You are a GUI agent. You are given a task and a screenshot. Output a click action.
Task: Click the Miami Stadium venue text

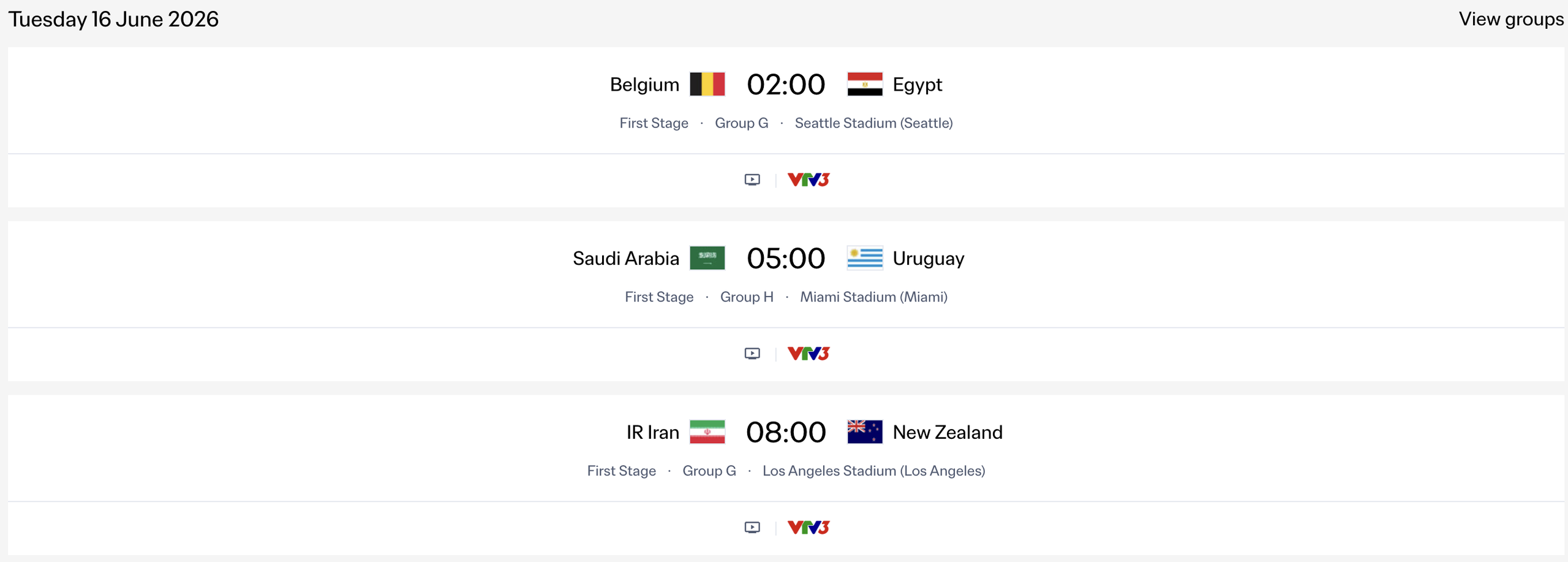(x=874, y=297)
